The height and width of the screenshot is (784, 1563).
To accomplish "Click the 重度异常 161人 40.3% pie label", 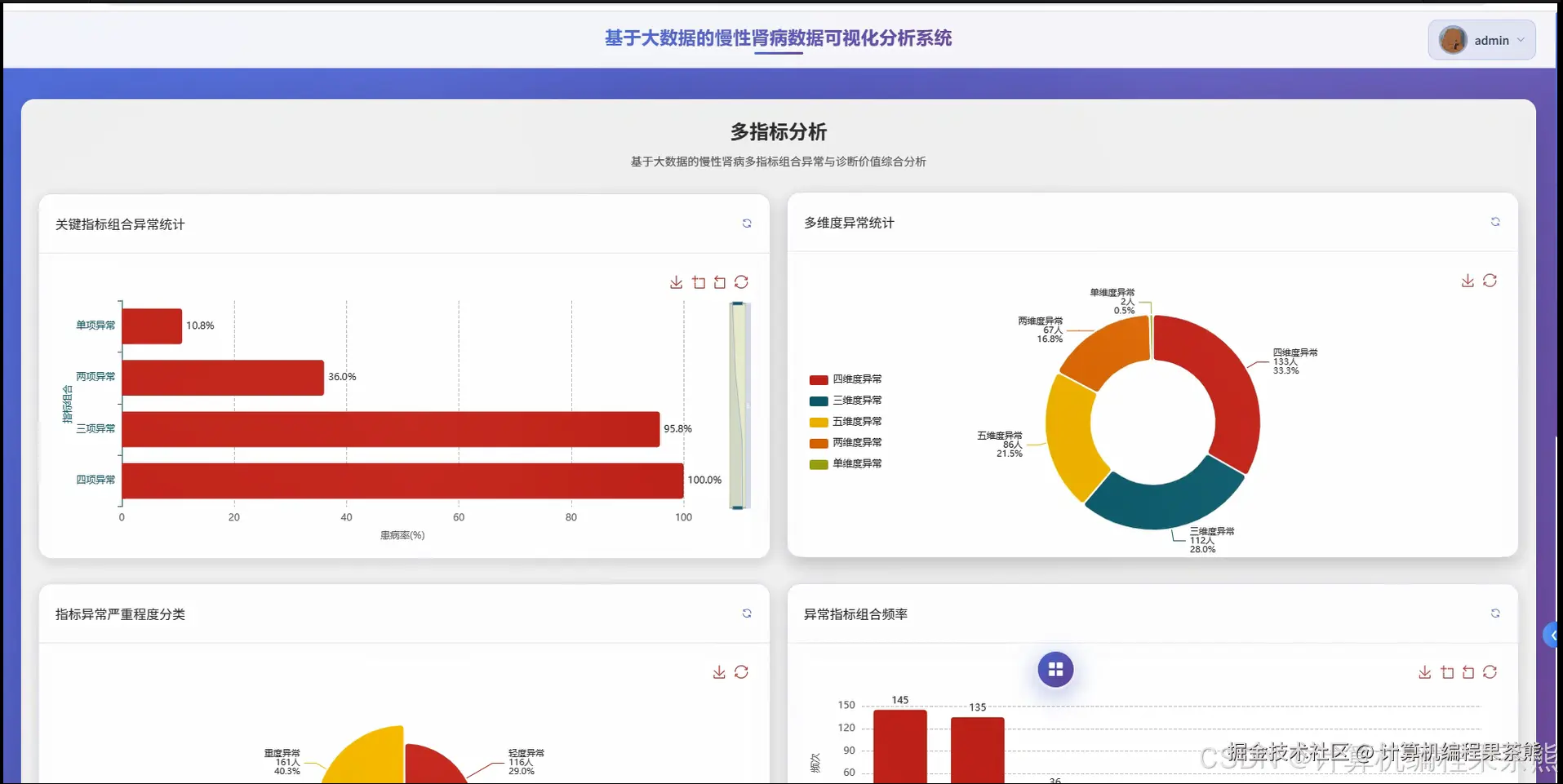I will pos(282,762).
